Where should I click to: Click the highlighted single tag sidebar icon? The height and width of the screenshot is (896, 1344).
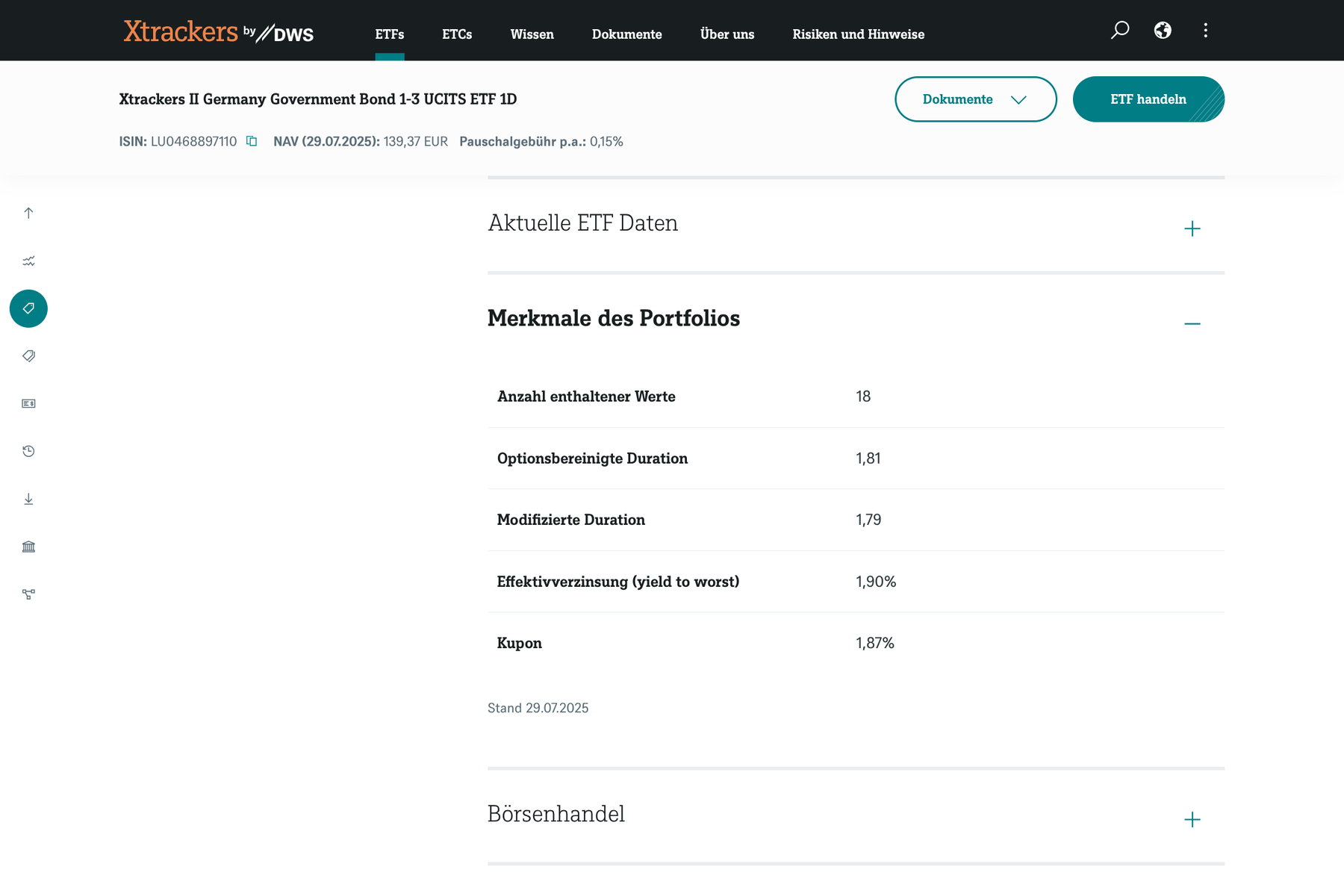pos(28,308)
